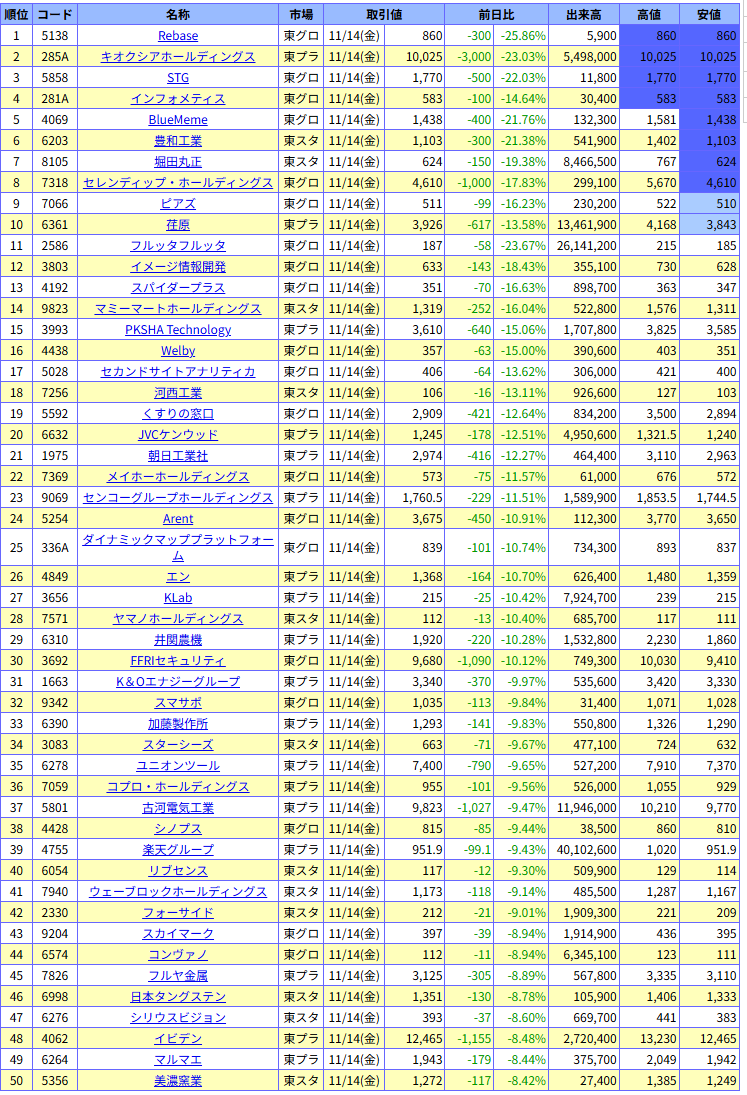The image size is (747, 1095).
Task: Open the Arent stock page
Action: [178, 519]
